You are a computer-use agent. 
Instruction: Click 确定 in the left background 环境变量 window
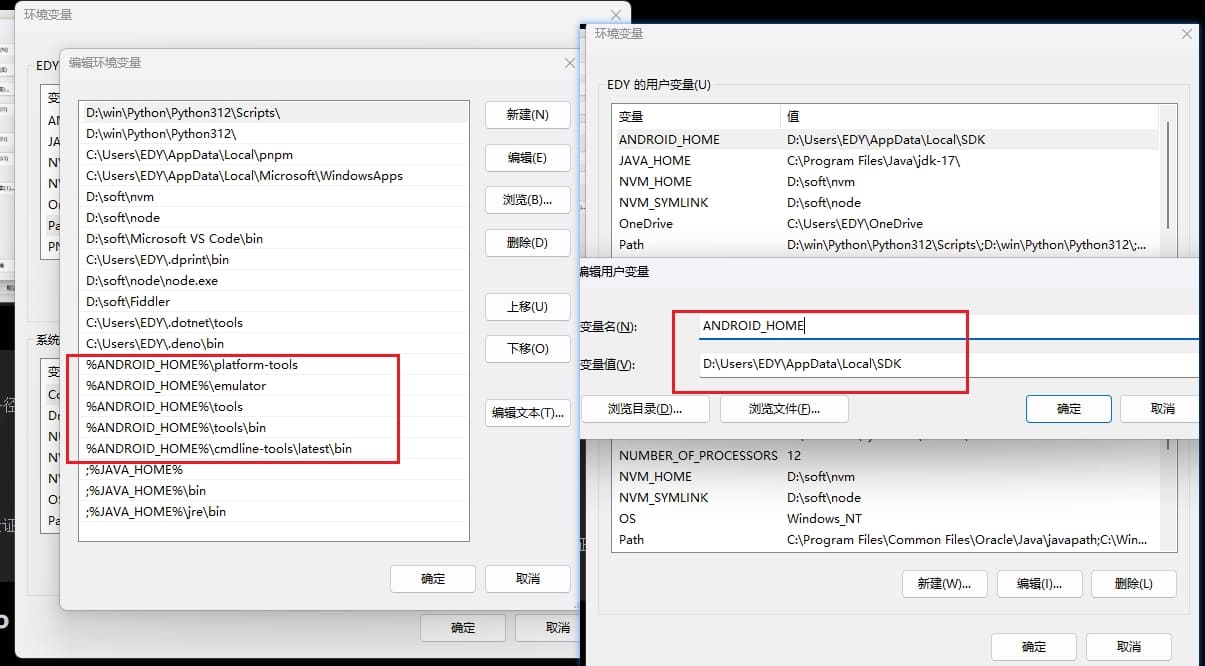[463, 628]
